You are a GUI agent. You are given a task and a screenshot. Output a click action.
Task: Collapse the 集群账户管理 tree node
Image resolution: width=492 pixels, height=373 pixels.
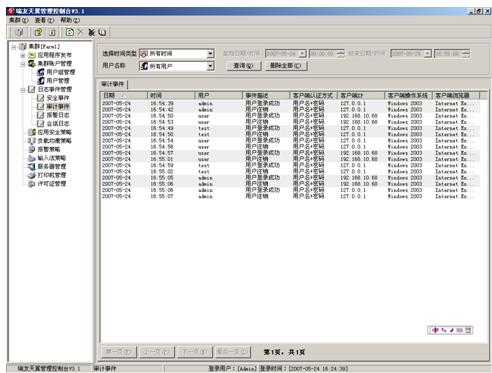(x=23, y=64)
